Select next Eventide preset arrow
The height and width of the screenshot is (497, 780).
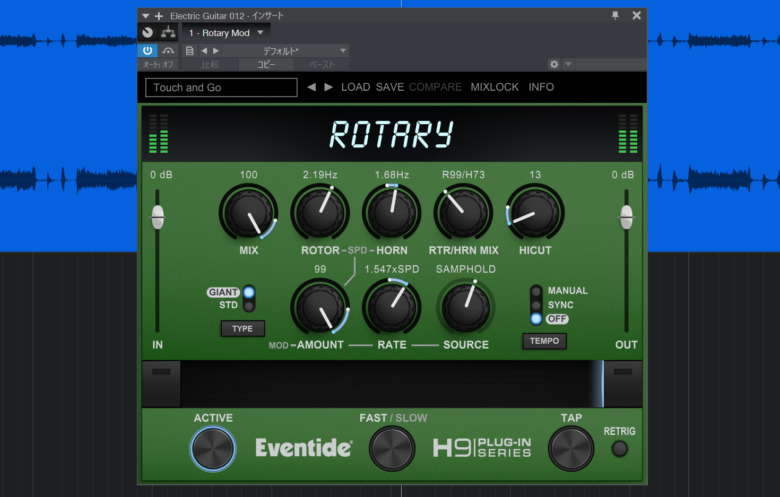point(328,87)
